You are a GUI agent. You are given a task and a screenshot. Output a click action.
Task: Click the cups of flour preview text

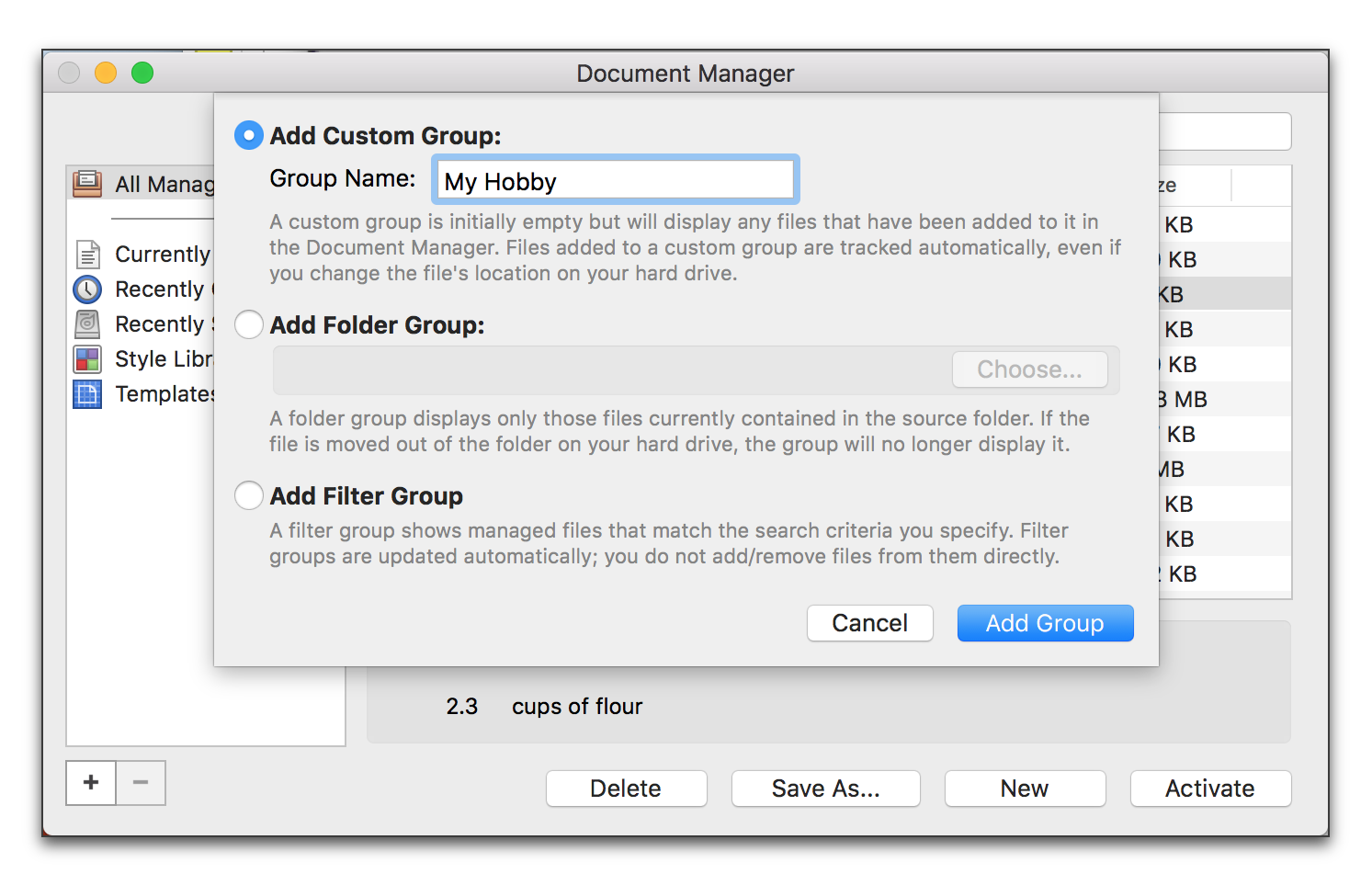pyautogui.click(x=577, y=707)
